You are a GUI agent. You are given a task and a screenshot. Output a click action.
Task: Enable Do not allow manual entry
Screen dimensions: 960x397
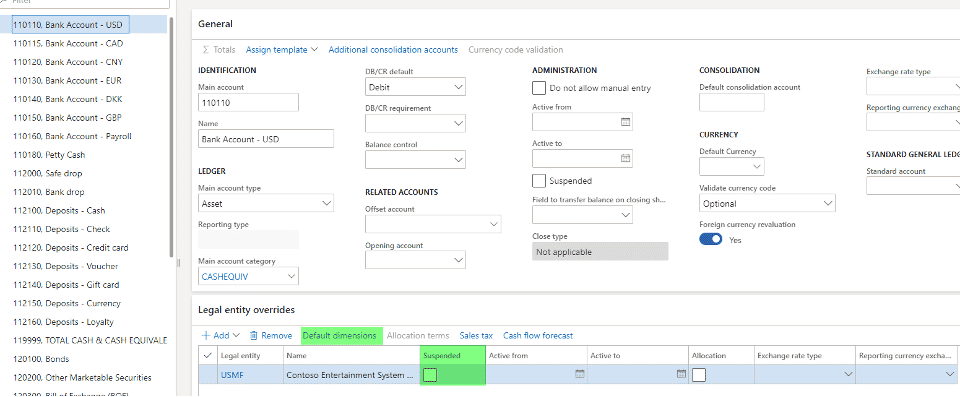click(x=539, y=88)
